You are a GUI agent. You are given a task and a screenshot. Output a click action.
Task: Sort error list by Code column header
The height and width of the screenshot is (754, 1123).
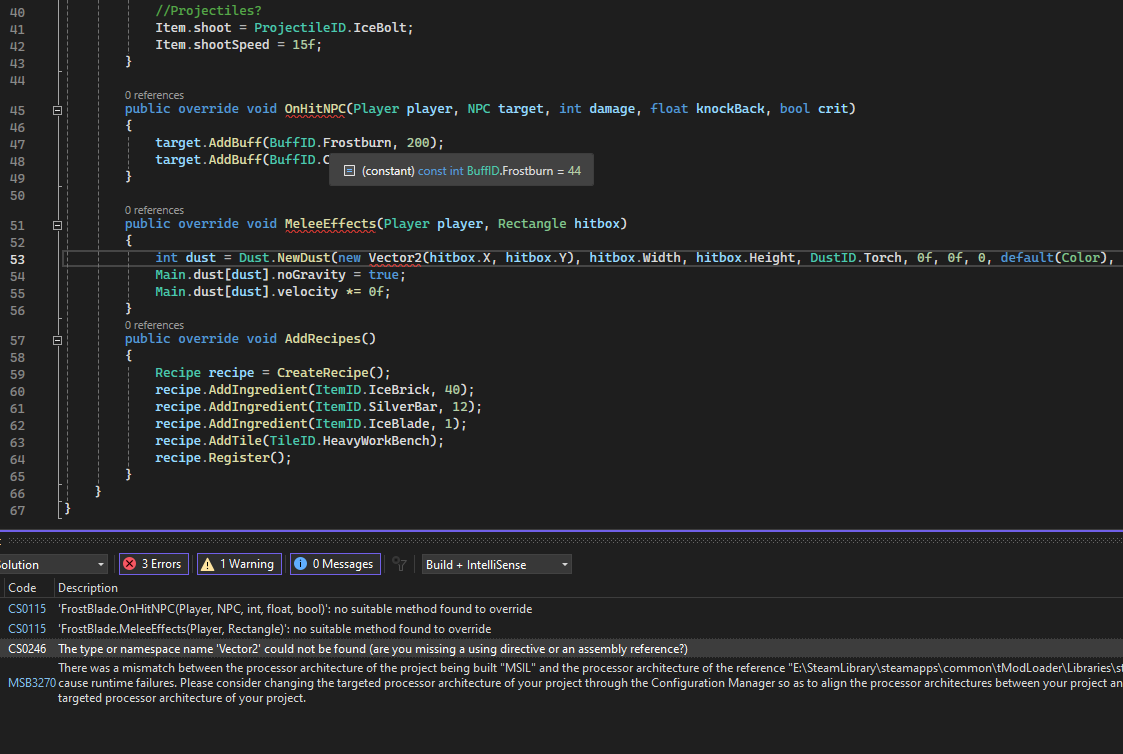click(22, 588)
